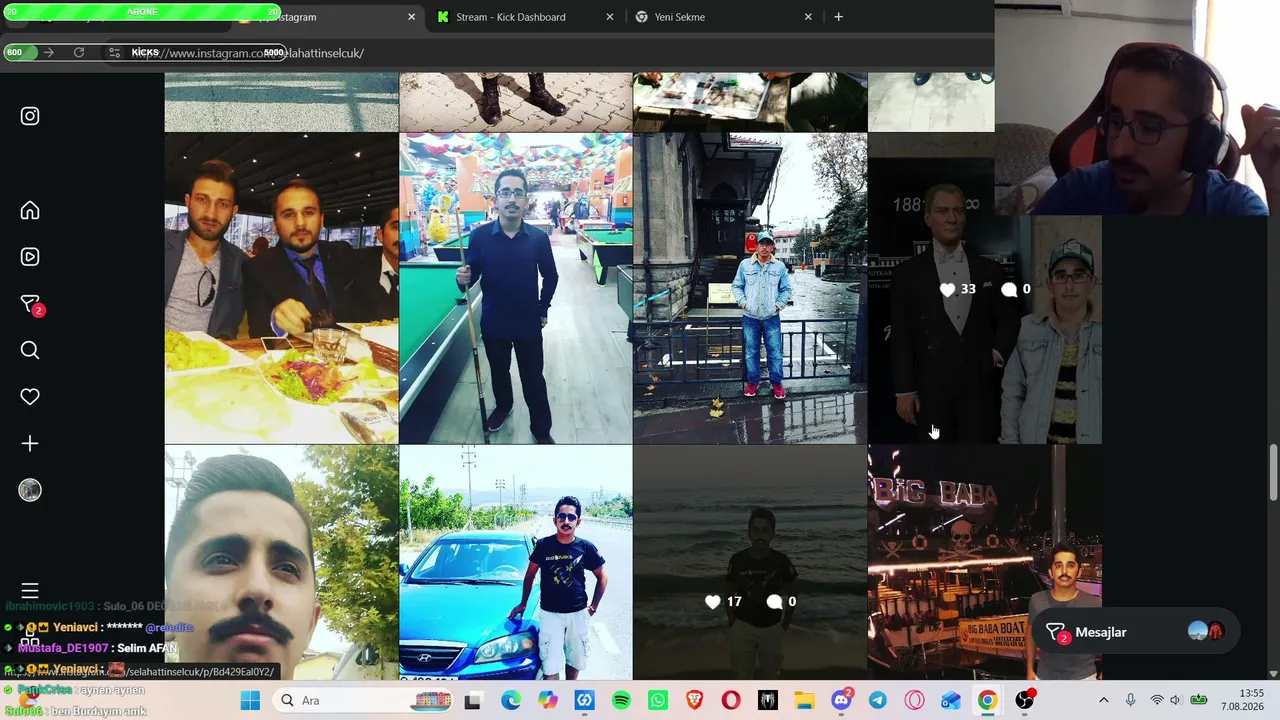Open the Big Baba Boat photo post
This screenshot has width=1280, height=720.
(x=985, y=562)
